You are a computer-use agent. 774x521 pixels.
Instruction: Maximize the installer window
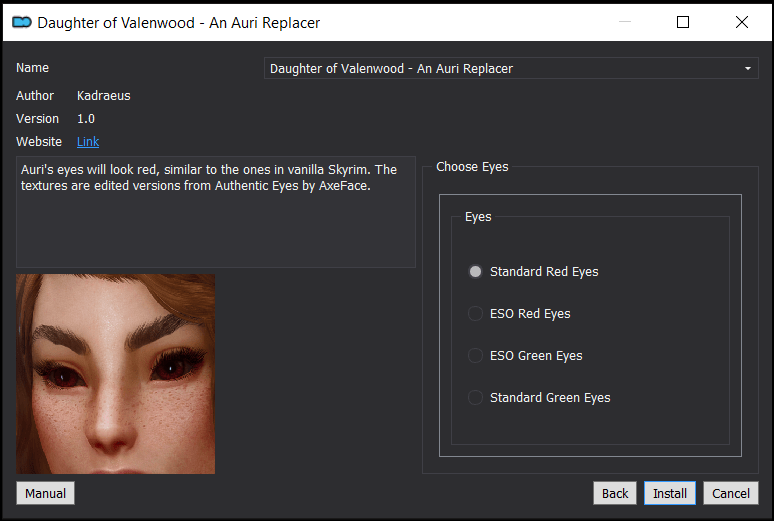click(x=683, y=22)
